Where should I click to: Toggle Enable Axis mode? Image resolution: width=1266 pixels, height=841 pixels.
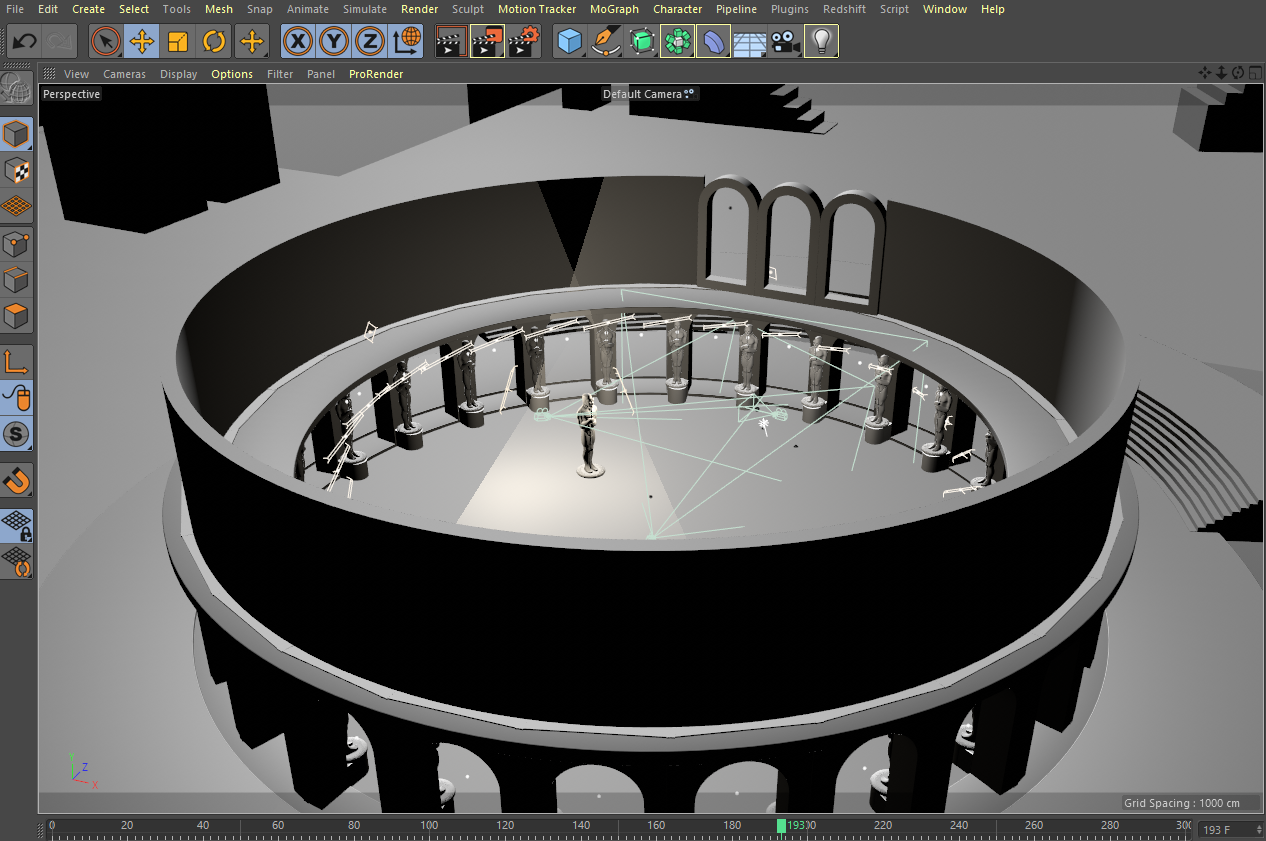(x=17, y=362)
